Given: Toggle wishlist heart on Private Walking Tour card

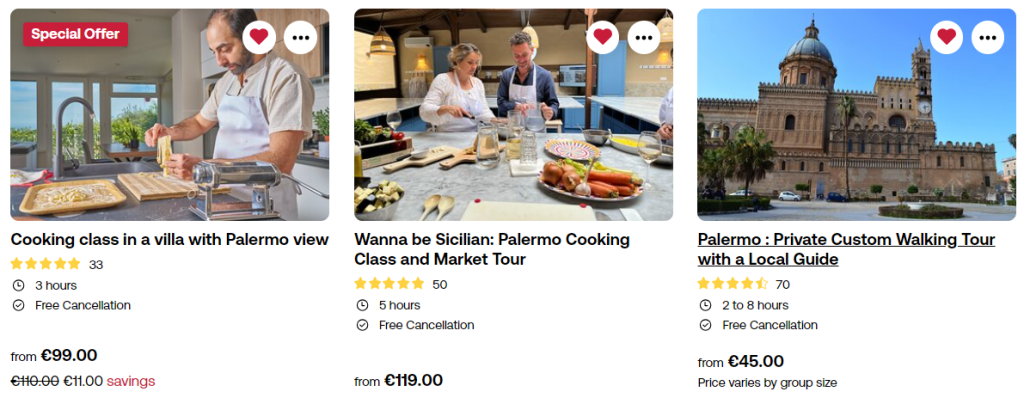Looking at the screenshot, I should pyautogui.click(x=946, y=37).
